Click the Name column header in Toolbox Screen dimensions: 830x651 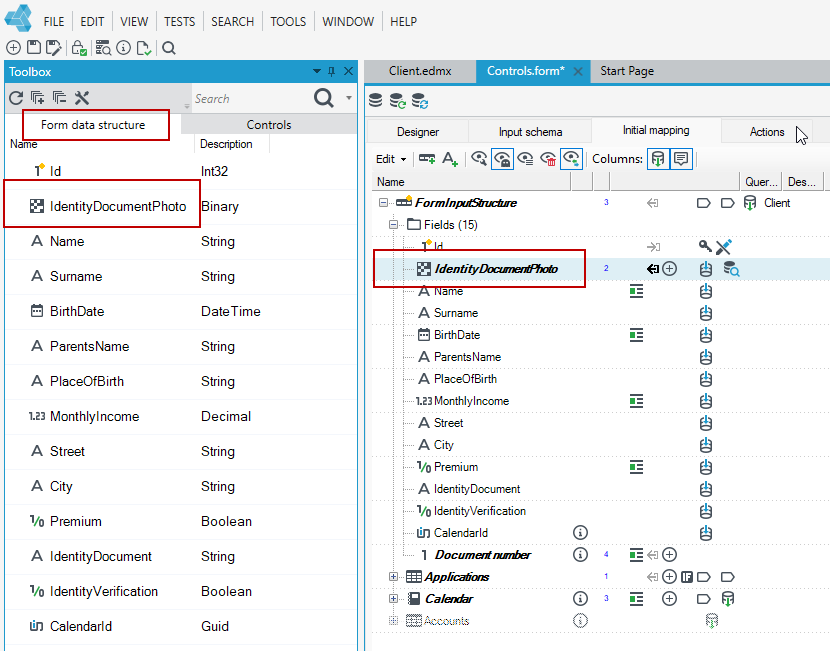[x=100, y=144]
